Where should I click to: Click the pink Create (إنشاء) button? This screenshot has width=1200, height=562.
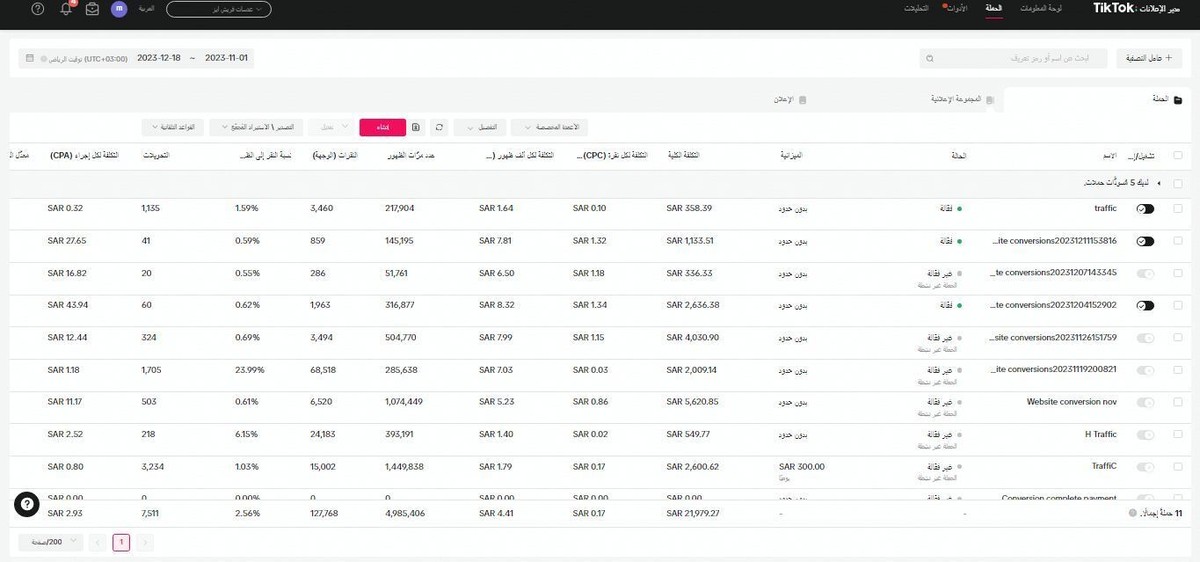382,128
